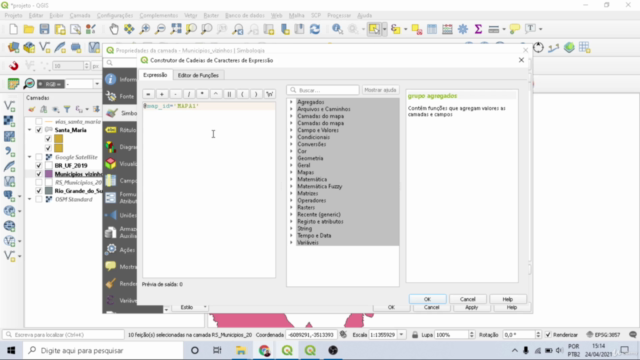Open the attribute table icon

(x=432, y=29)
